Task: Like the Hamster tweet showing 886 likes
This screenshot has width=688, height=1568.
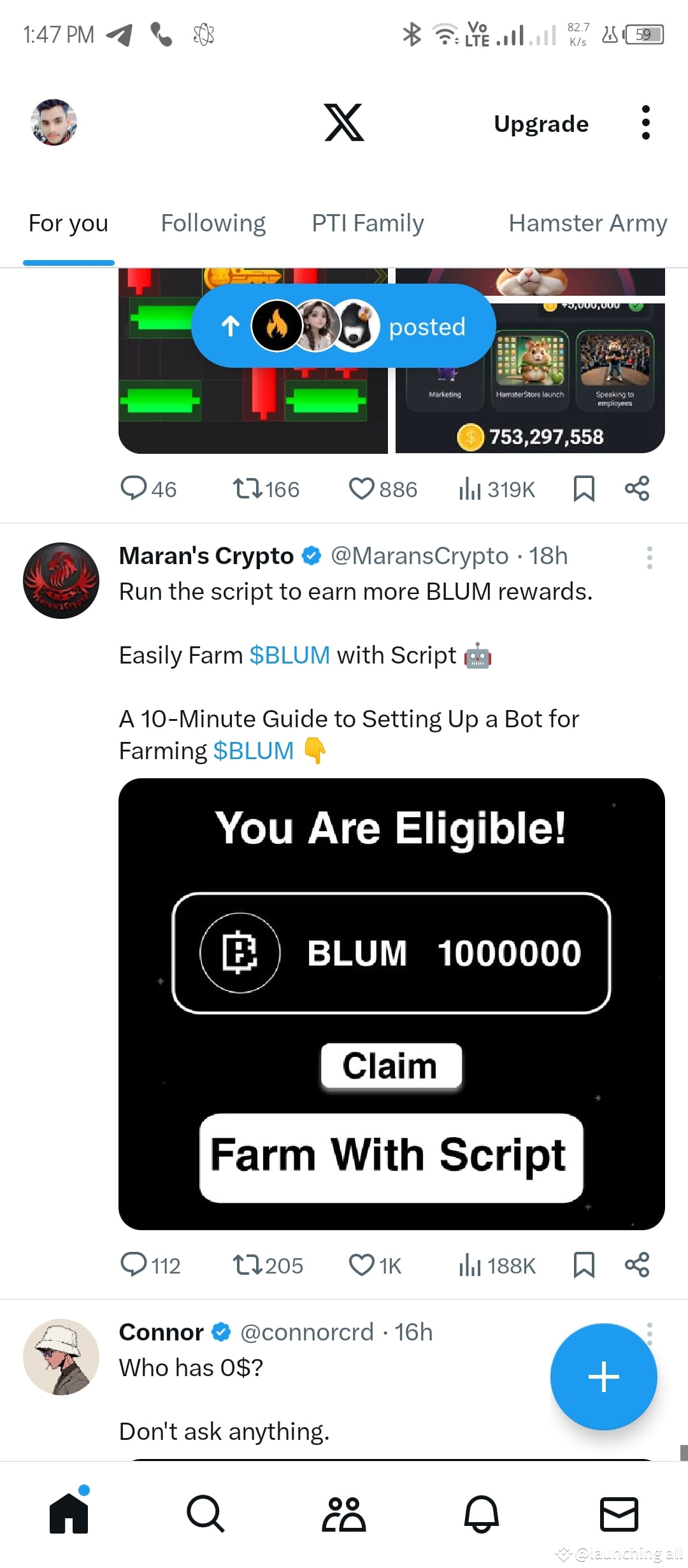Action: point(362,489)
